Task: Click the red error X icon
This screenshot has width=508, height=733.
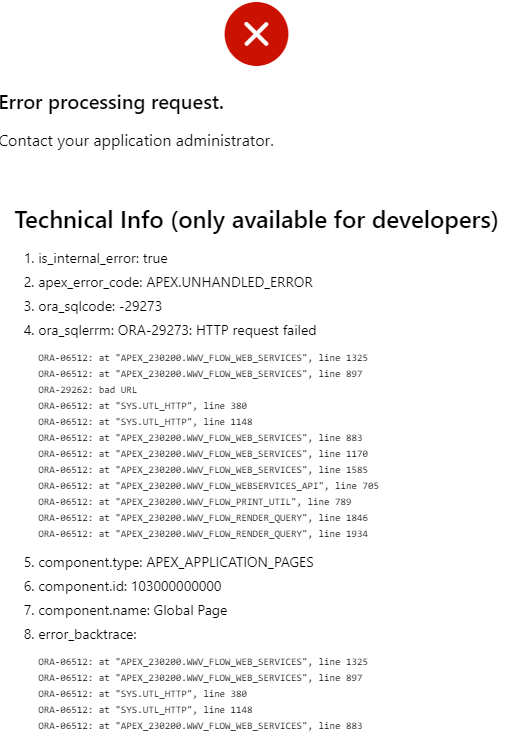Action: coord(256,34)
